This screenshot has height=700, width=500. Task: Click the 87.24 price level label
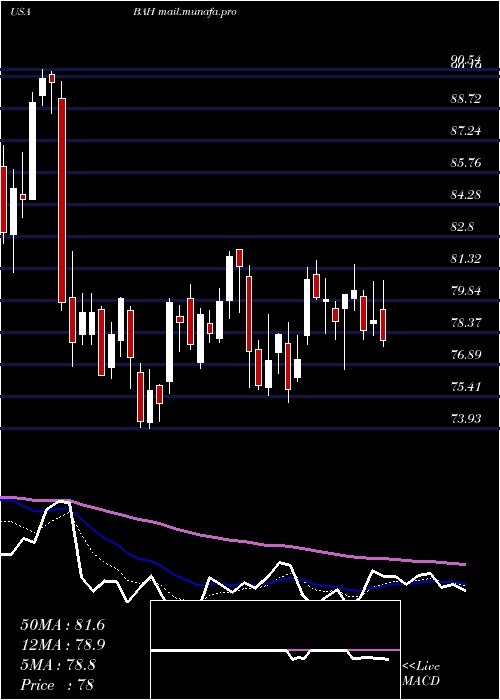tap(466, 131)
